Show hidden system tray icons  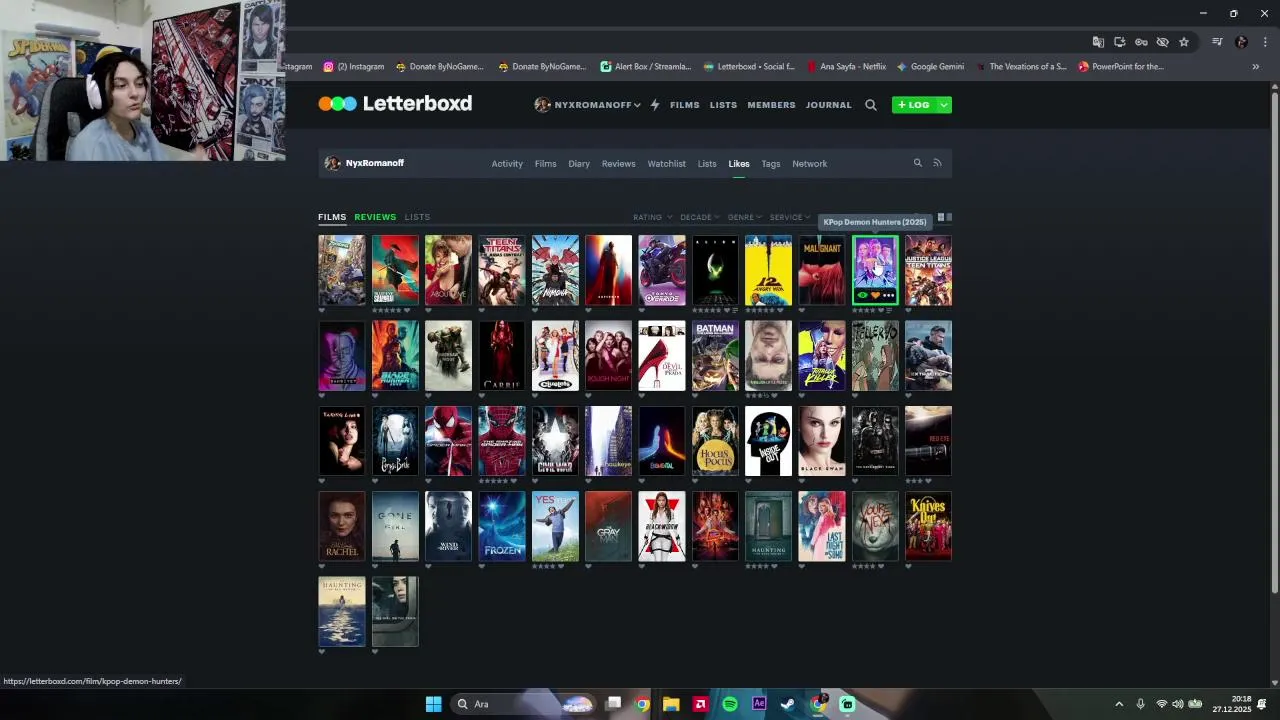(1119, 704)
